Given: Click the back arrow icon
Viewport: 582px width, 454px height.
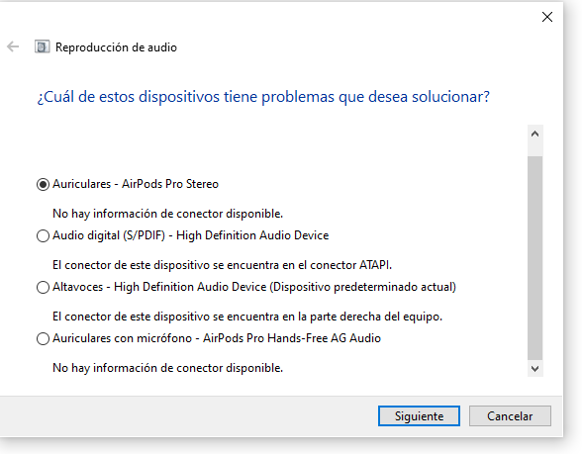Looking at the screenshot, I should pos(13,47).
